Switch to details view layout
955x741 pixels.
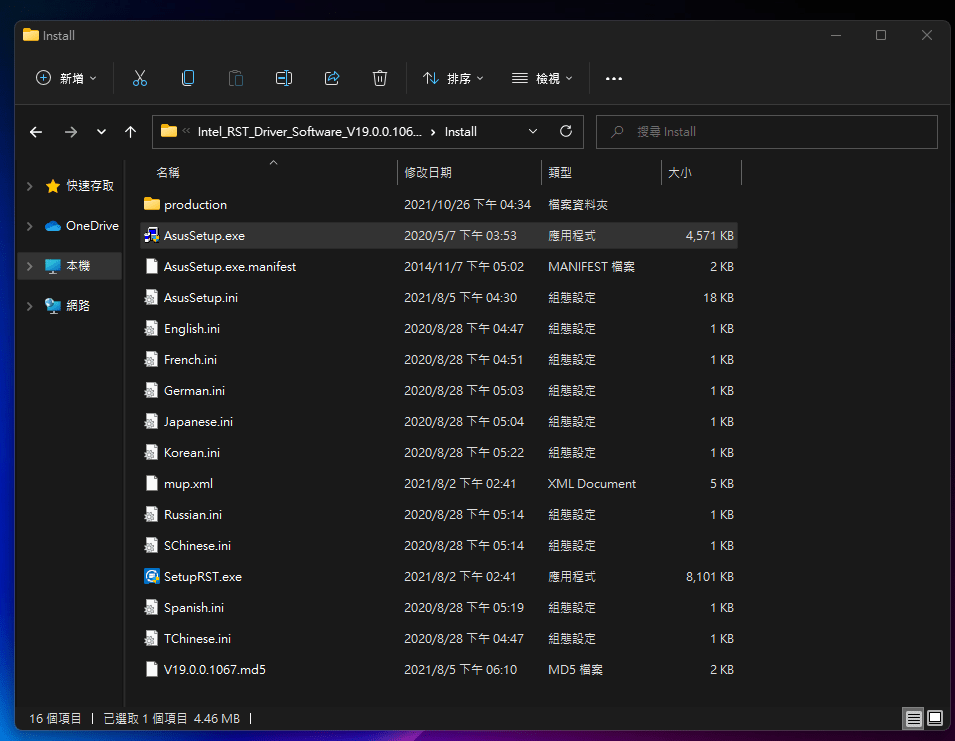[913, 718]
